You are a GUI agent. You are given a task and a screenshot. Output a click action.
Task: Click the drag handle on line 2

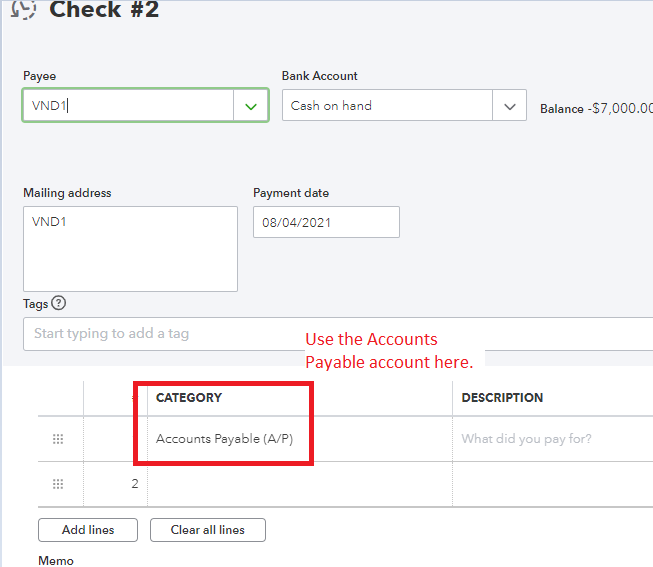tap(58, 484)
